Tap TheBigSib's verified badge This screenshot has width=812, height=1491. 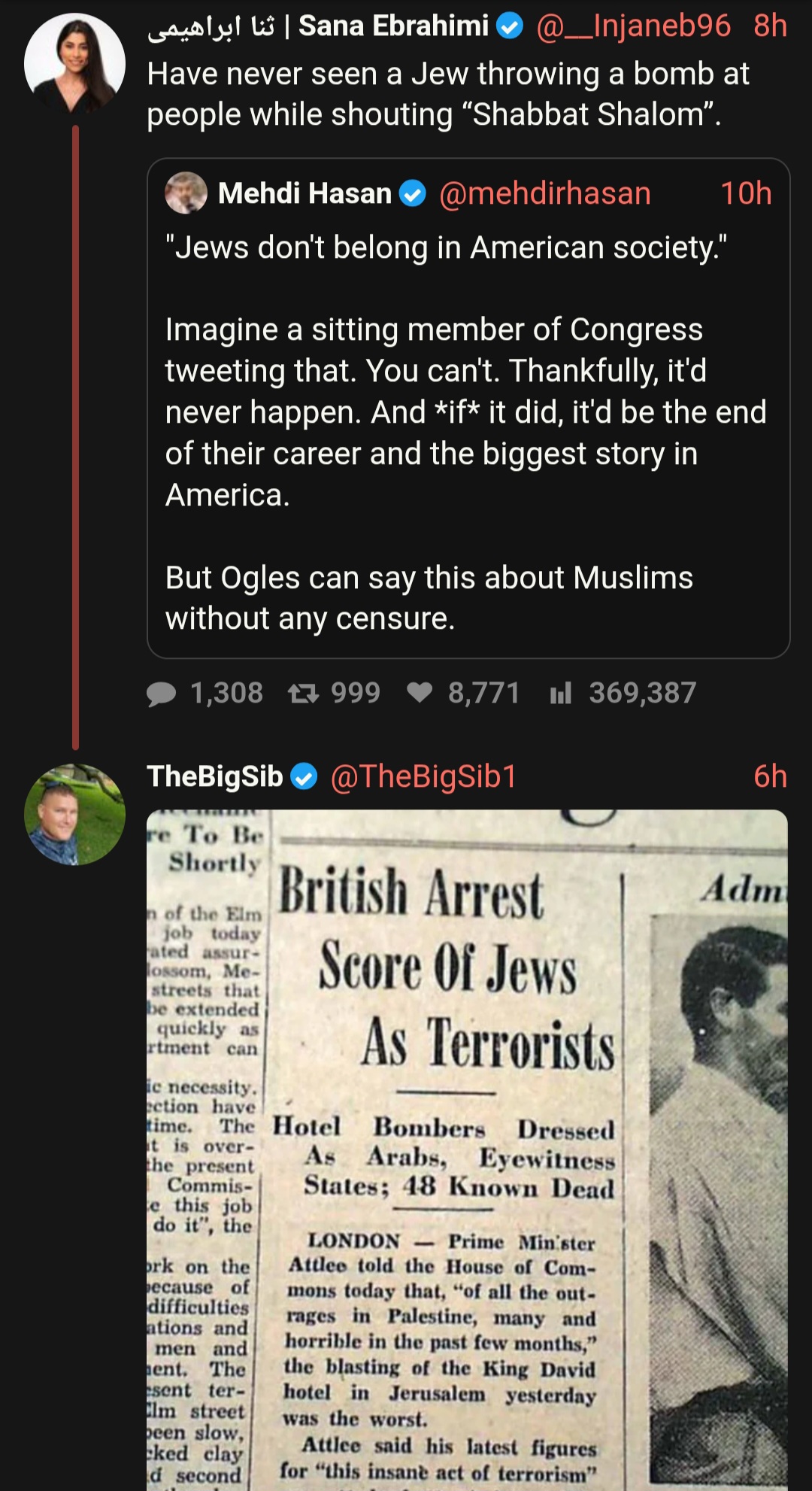304,776
